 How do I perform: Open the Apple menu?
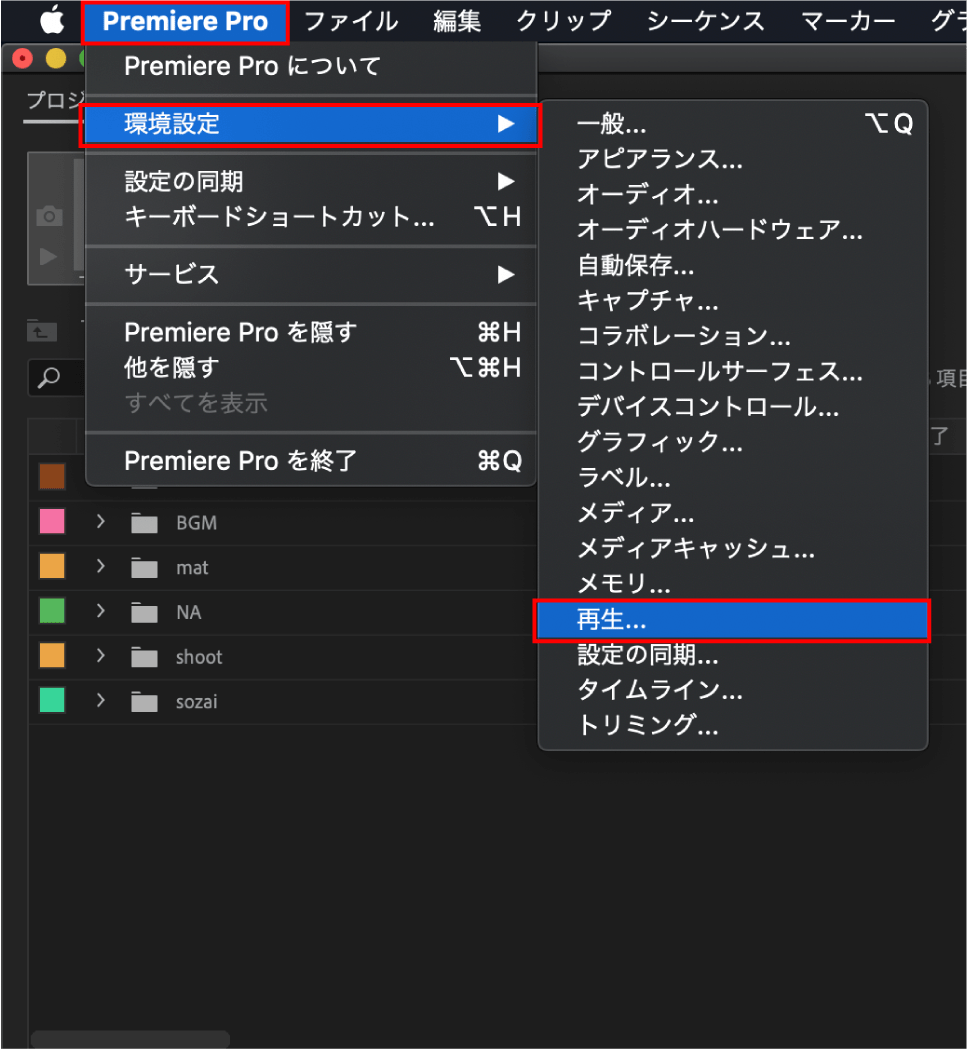[x=52, y=21]
